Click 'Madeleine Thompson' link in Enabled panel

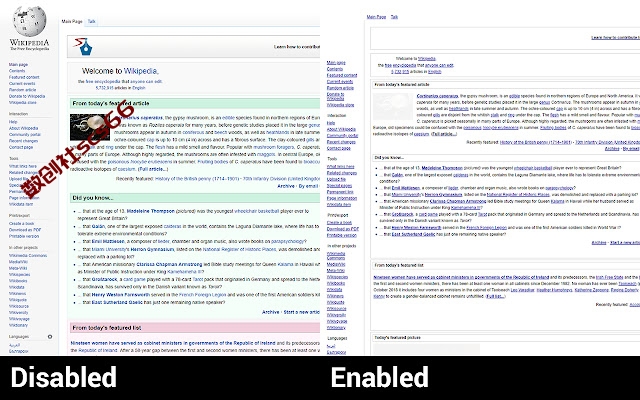(442, 168)
